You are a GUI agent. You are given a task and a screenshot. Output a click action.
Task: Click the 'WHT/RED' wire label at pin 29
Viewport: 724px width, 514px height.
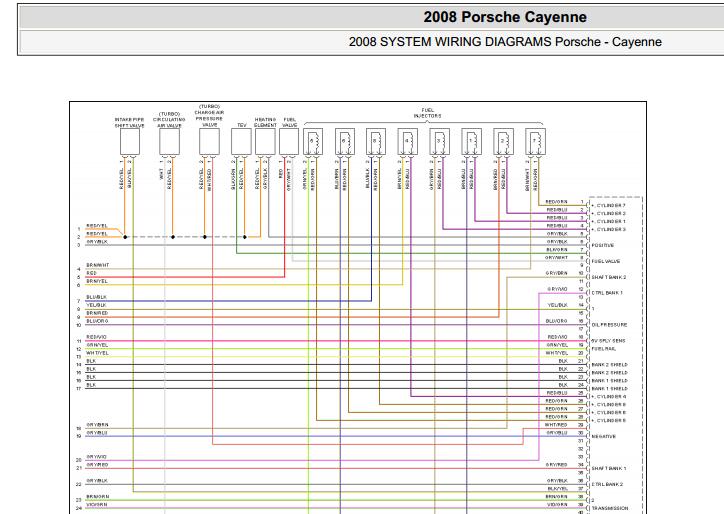tap(555, 425)
